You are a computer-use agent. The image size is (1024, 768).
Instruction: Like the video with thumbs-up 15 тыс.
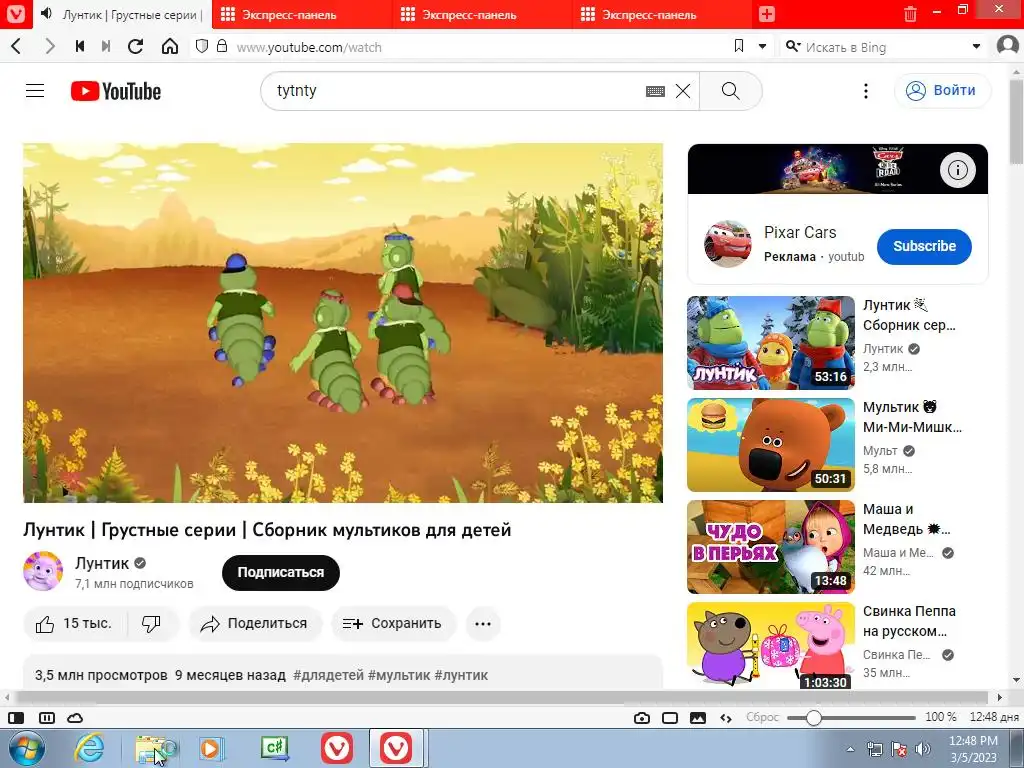(x=75, y=624)
